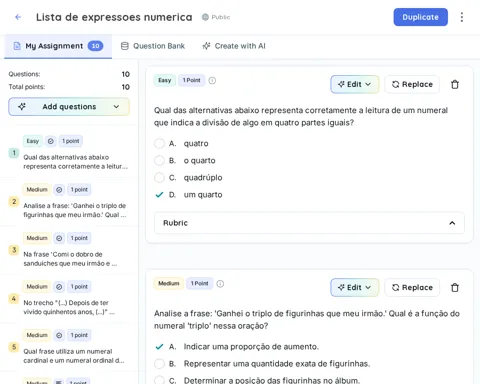Image resolution: width=480 pixels, height=384 pixels.
Task: Select checked option D 'um quarto'
Action: (159, 195)
